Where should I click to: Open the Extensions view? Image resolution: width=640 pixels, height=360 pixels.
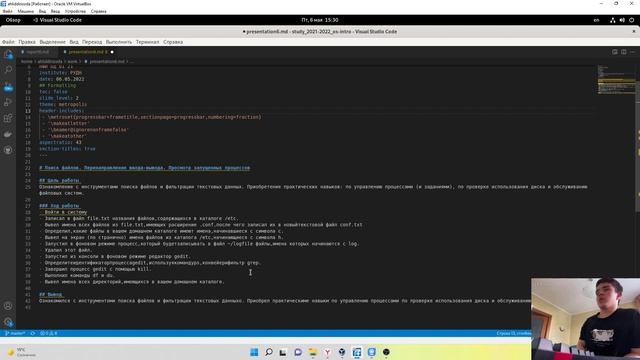point(8,118)
